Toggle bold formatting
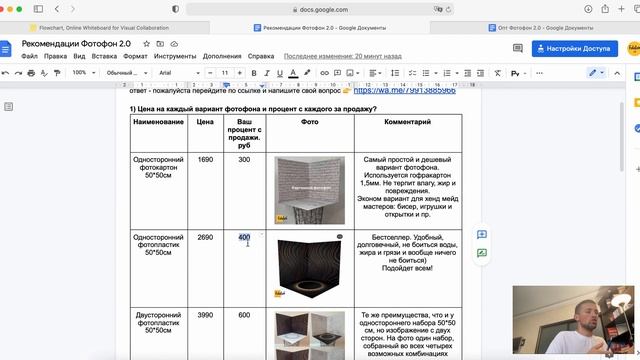 coord(254,73)
